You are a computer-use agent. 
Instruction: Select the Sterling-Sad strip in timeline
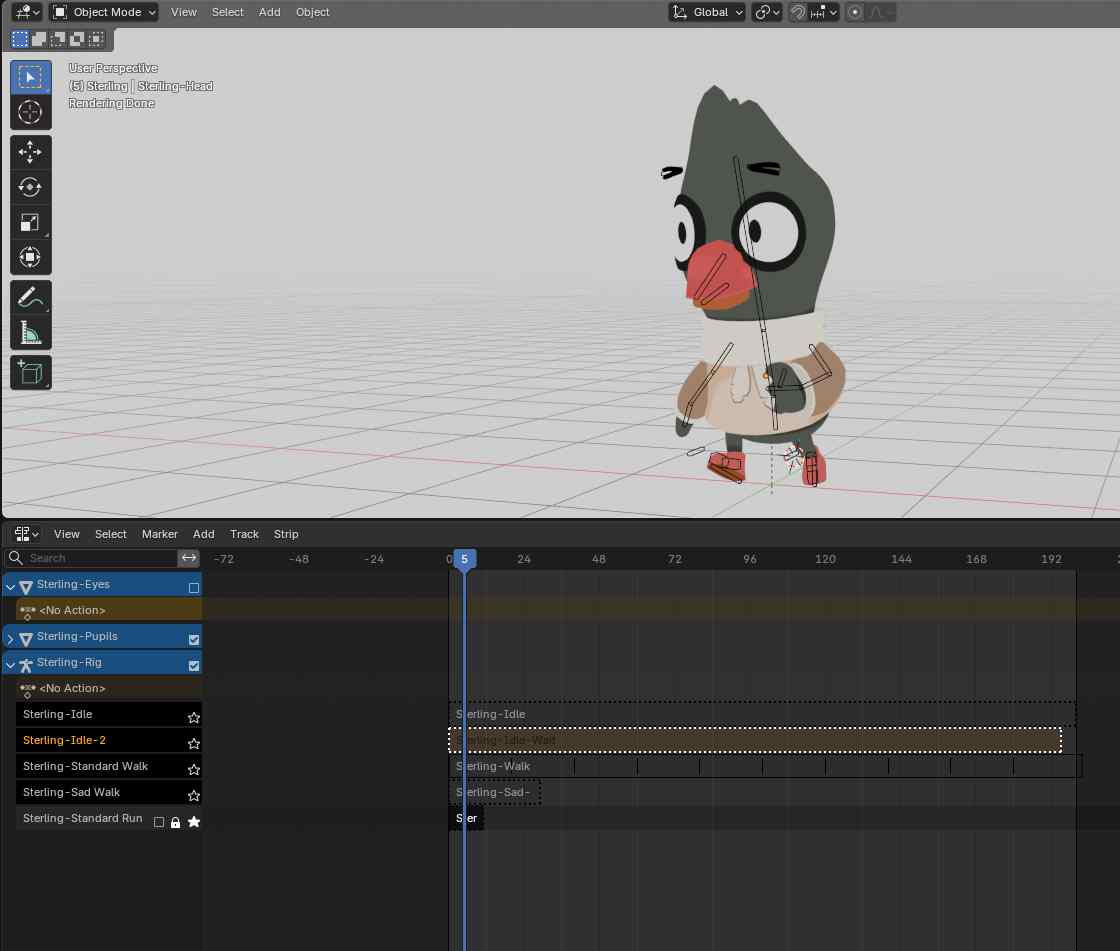click(x=494, y=792)
